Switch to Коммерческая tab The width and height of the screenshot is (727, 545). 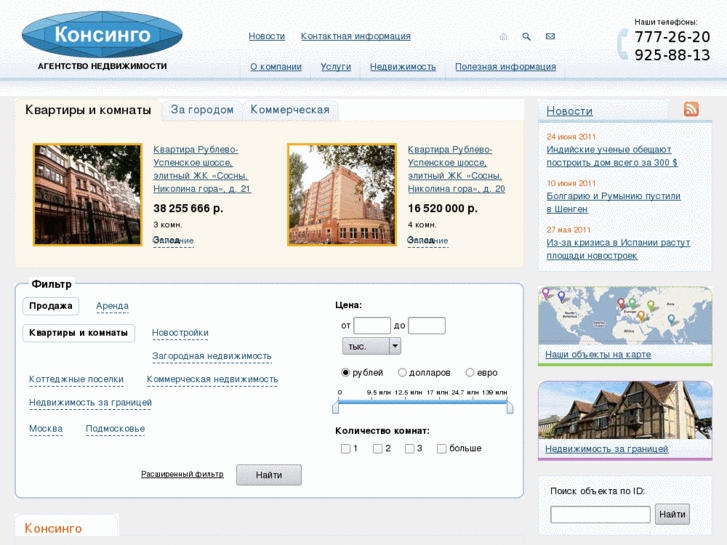click(x=290, y=110)
